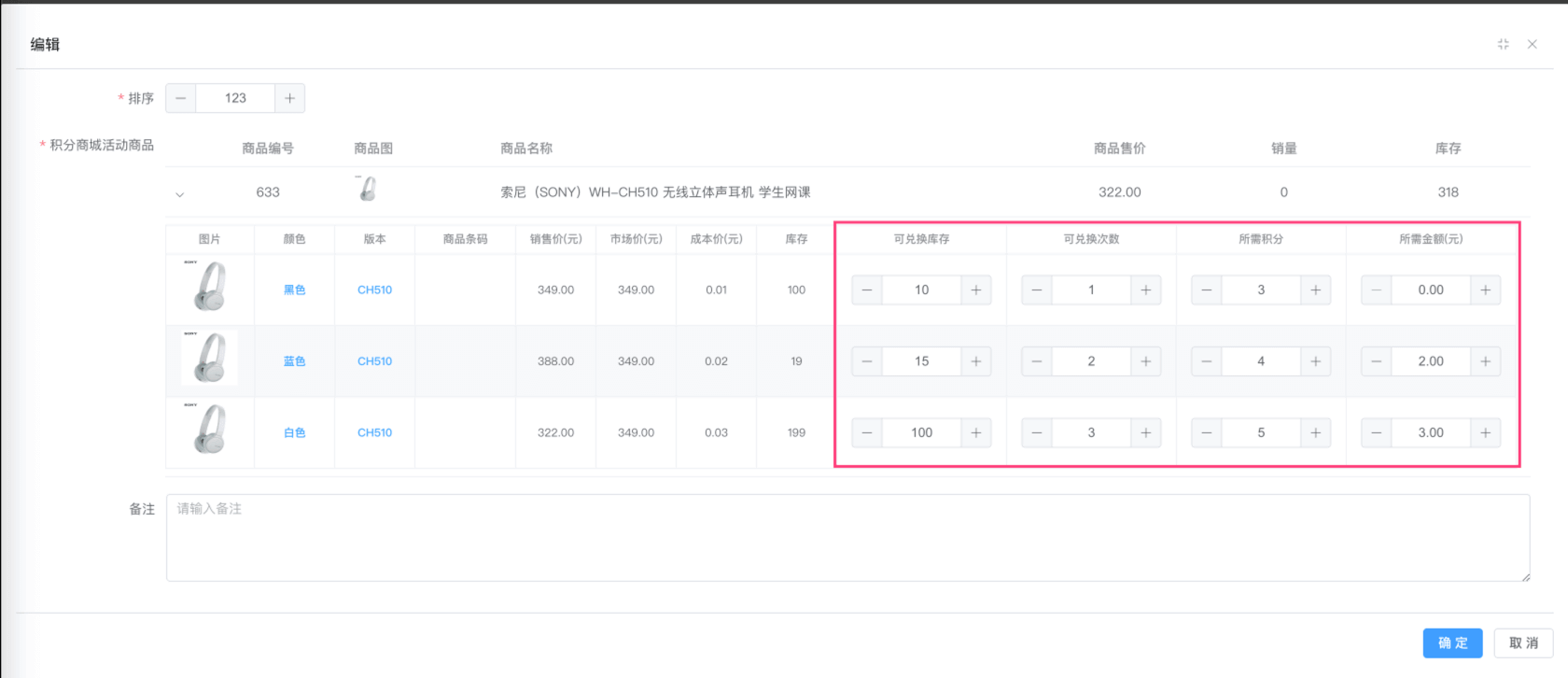Decrease 可兑换次数 for the 黑色 row

1037,290
